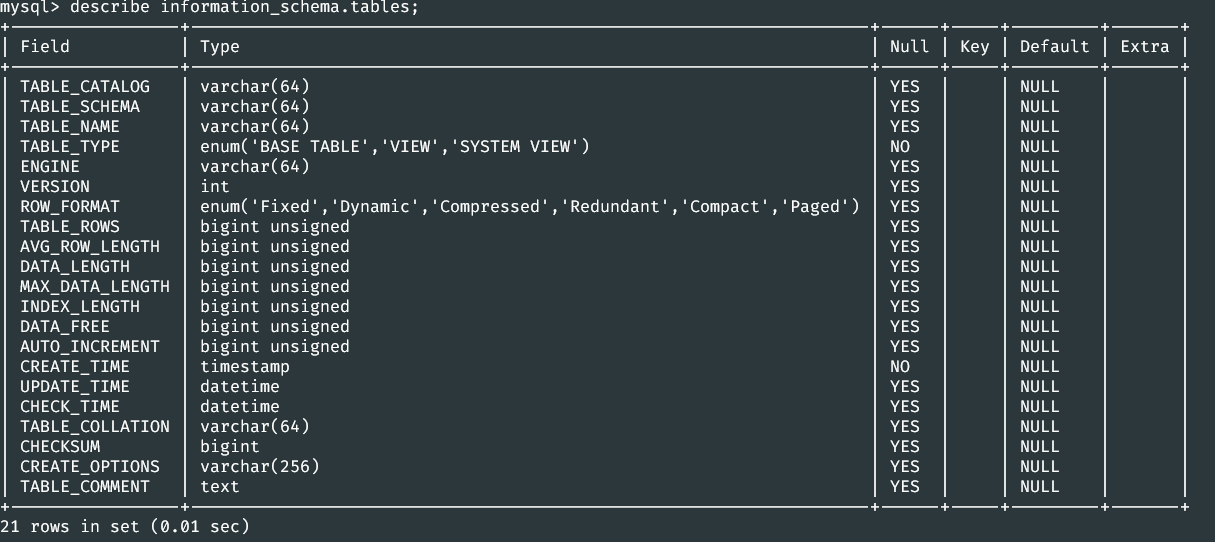Click the Key column header
The height and width of the screenshot is (542, 1215).
[x=974, y=46]
